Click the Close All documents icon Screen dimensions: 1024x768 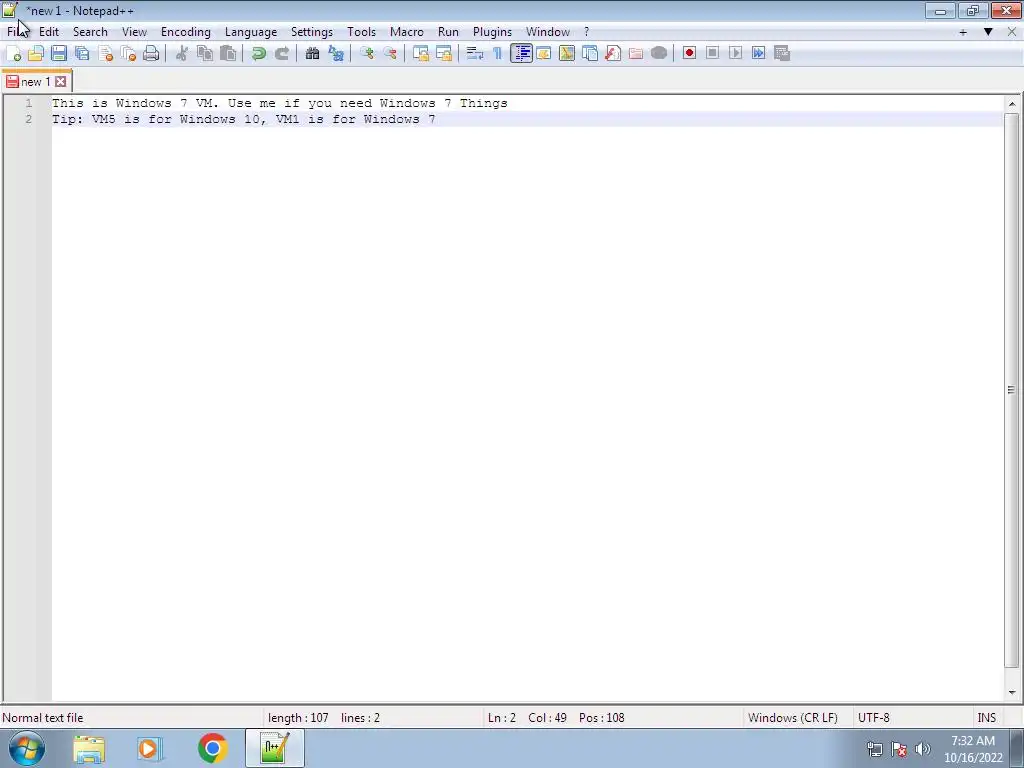pos(129,54)
